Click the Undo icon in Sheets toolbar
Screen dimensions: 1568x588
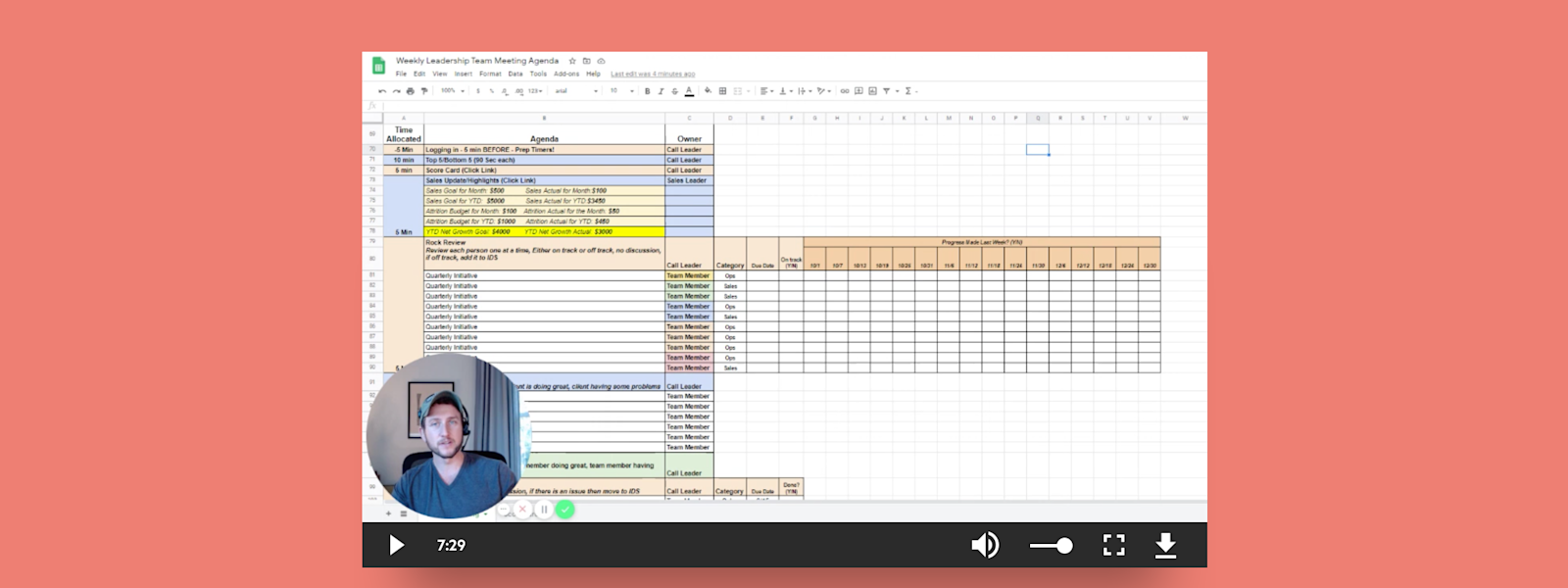382,91
